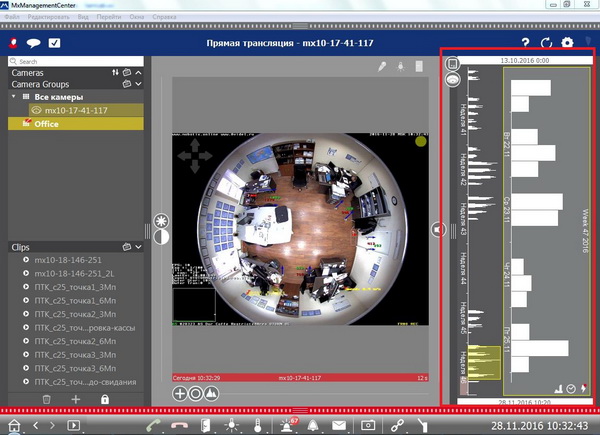This screenshot has width=600, height=435.
Task: Click the clock icon at timeline bottom
Action: 571,389
